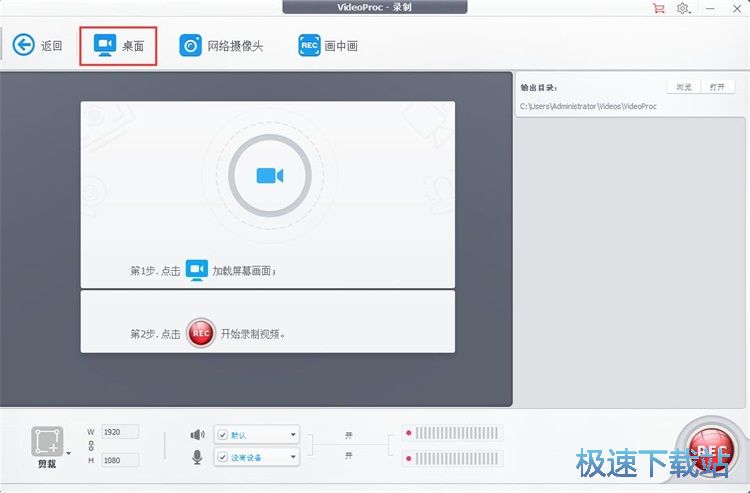Click the microphone icon

(x=197, y=457)
